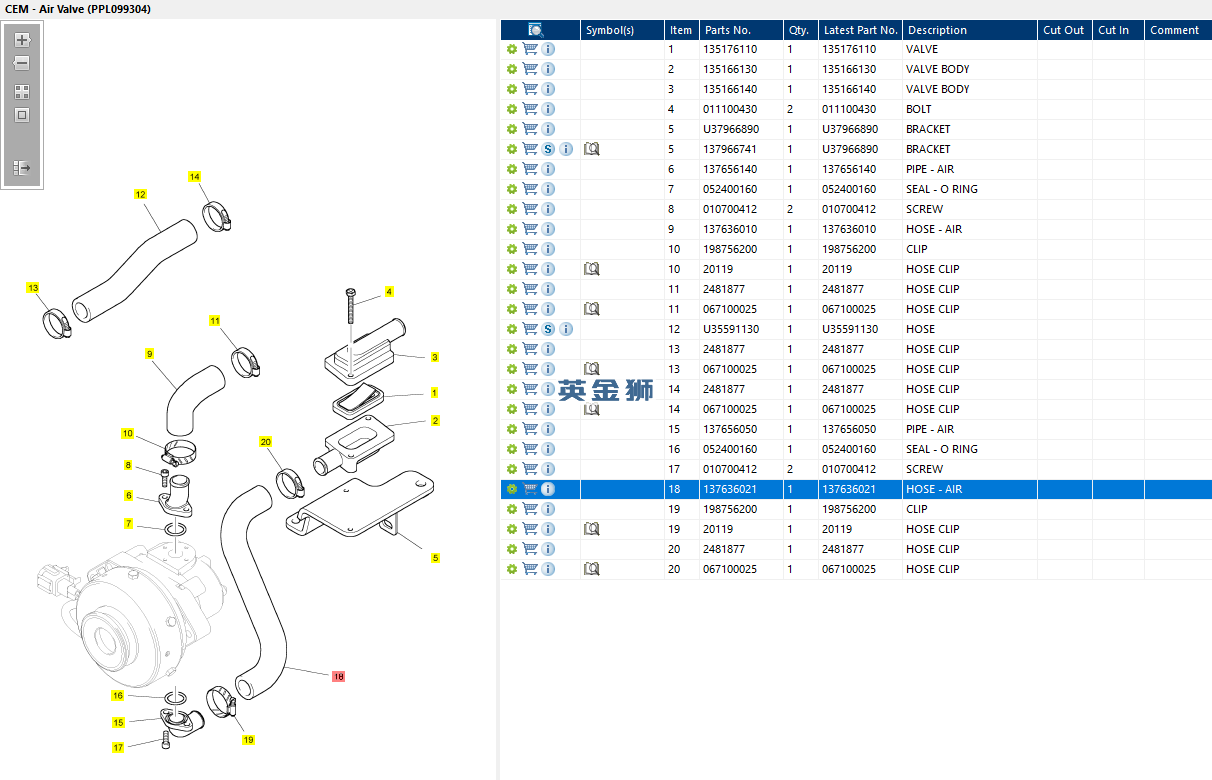This screenshot has height=780, width=1212.
Task: Select callout 7 O ring label
Action: [x=128, y=523]
